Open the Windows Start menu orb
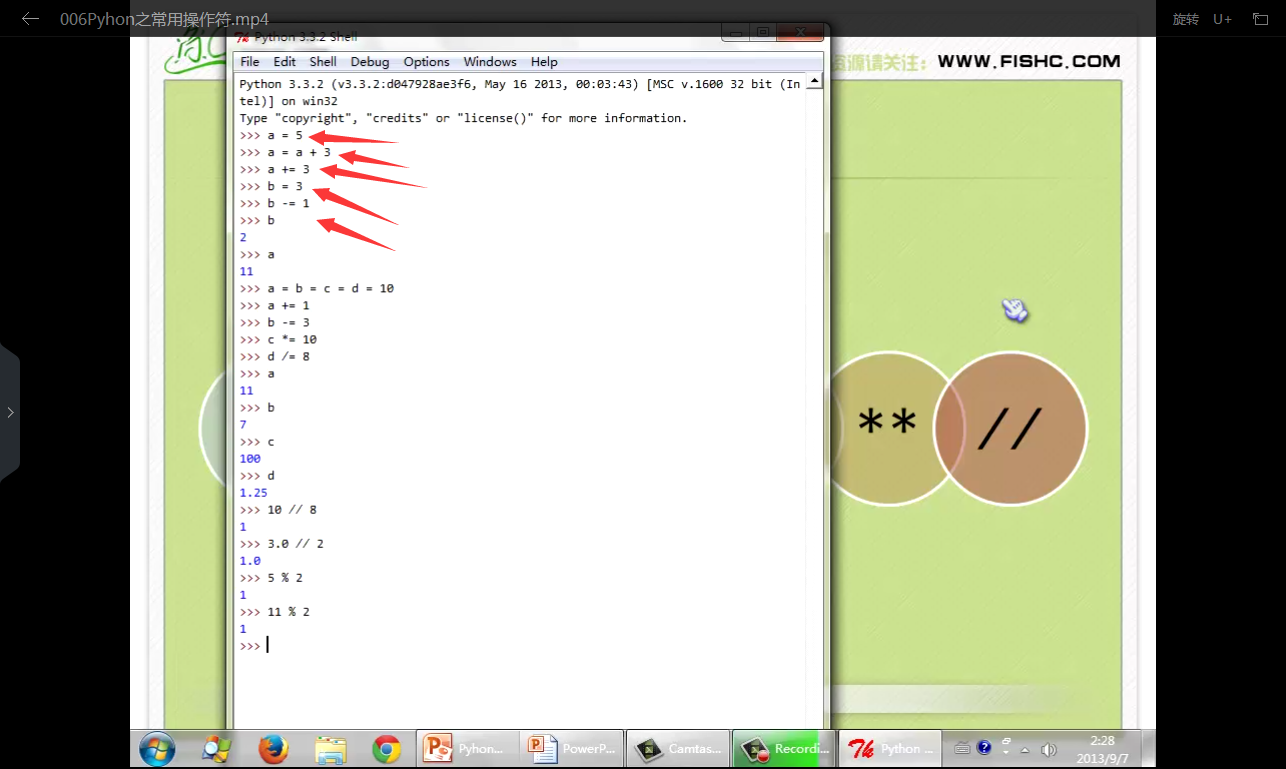The image size is (1286, 769). pyautogui.click(x=157, y=748)
